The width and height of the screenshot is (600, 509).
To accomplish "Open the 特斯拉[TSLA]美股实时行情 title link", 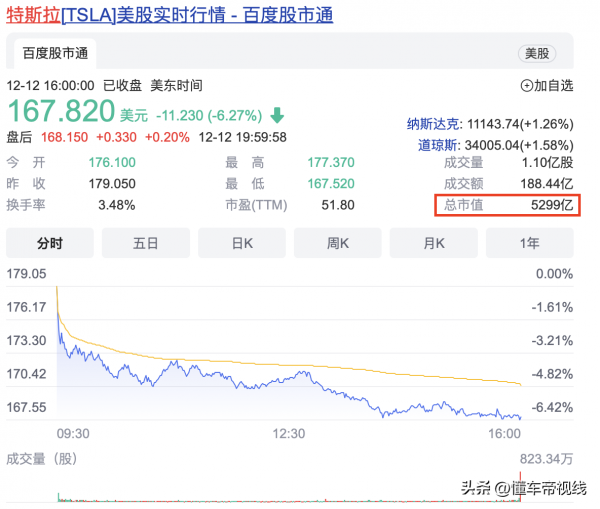I will [170, 16].
